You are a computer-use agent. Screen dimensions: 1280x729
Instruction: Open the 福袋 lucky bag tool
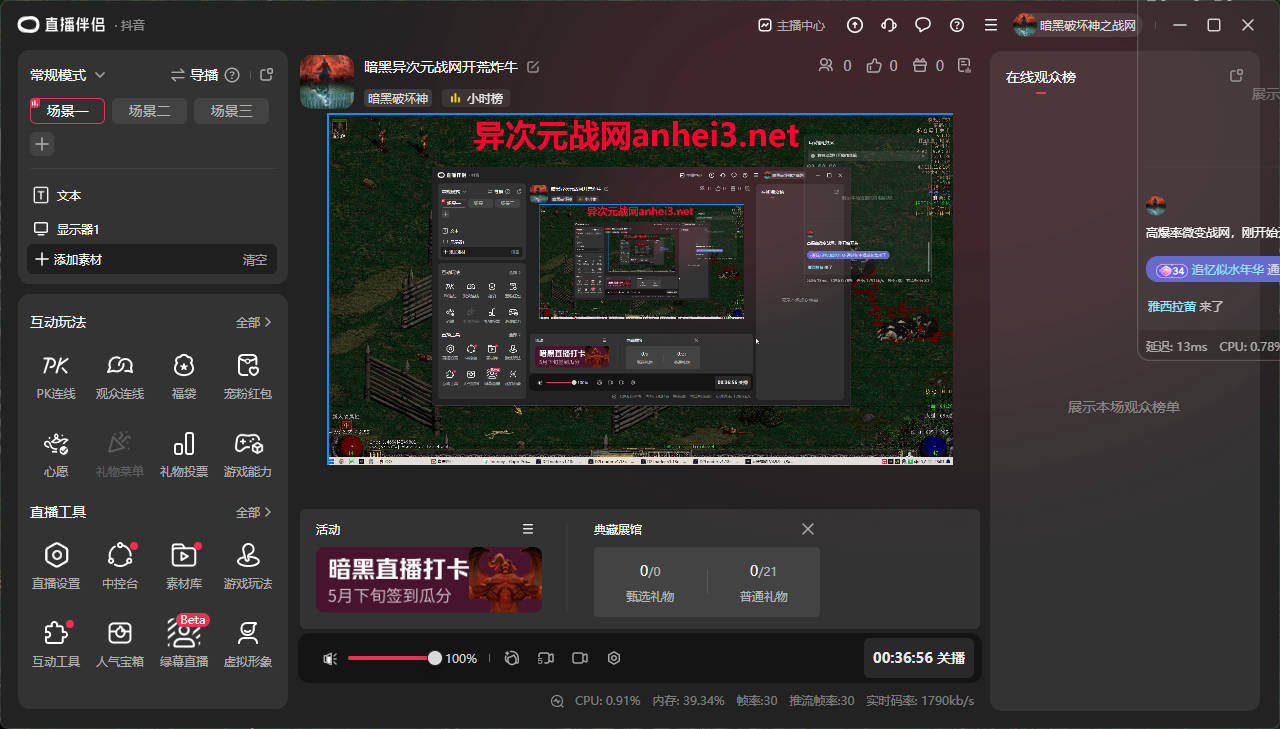[184, 376]
